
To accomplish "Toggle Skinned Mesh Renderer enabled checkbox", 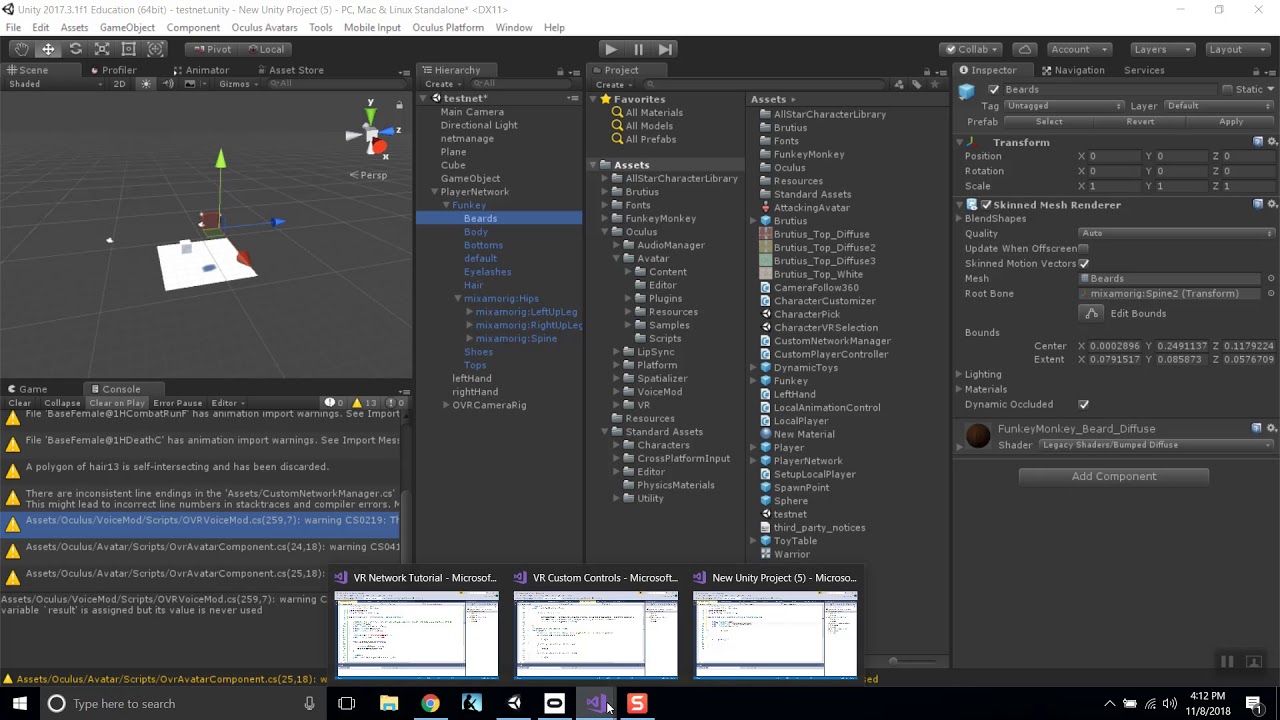I will (986, 205).
